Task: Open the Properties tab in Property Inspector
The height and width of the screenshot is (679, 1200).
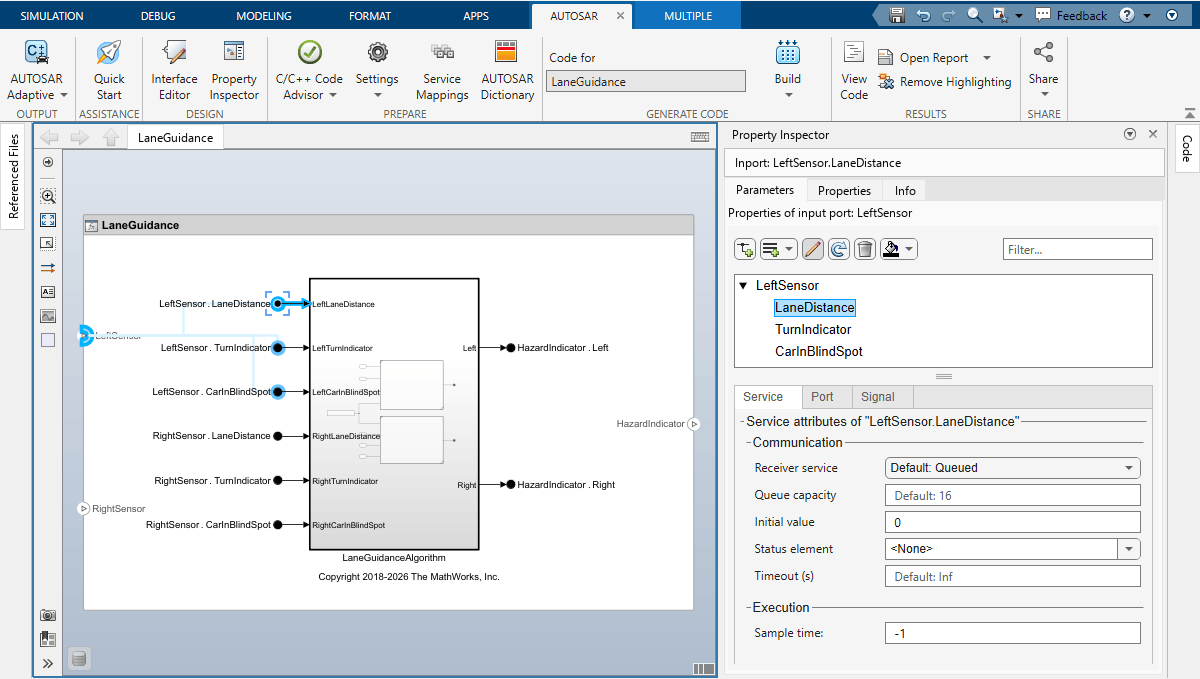Action: 844,190
